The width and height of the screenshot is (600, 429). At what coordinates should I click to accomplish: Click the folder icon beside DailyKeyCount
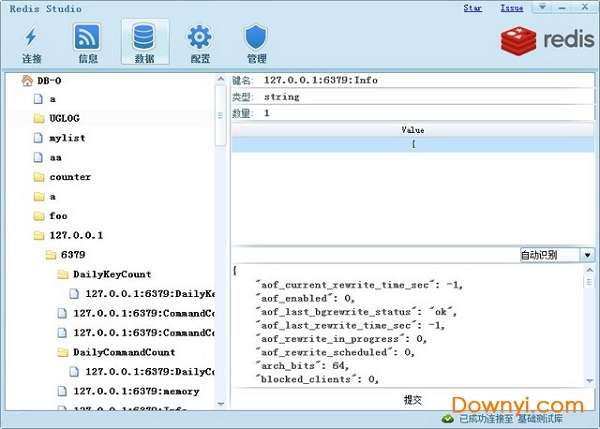point(63,274)
